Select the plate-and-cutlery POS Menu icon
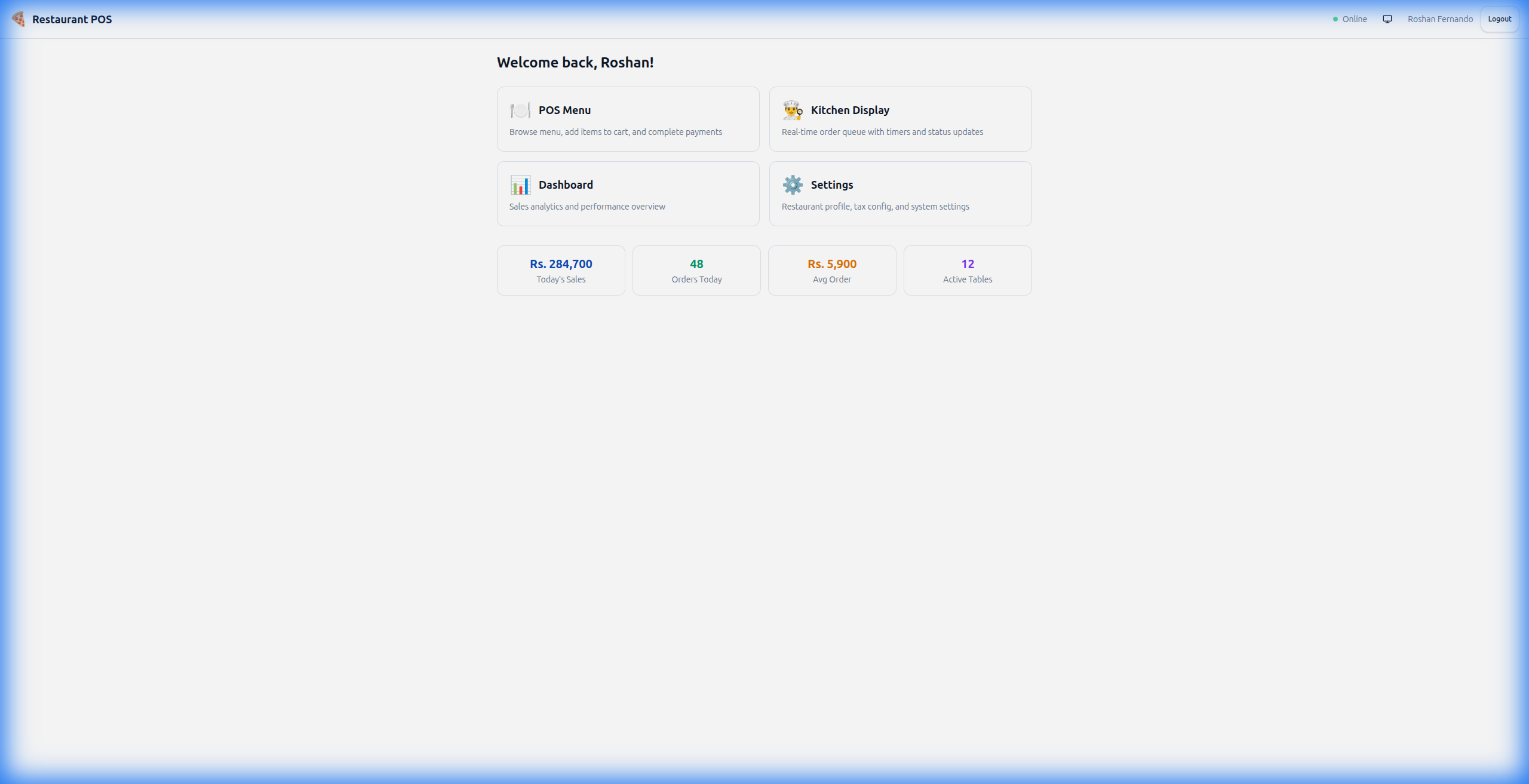 [520, 110]
